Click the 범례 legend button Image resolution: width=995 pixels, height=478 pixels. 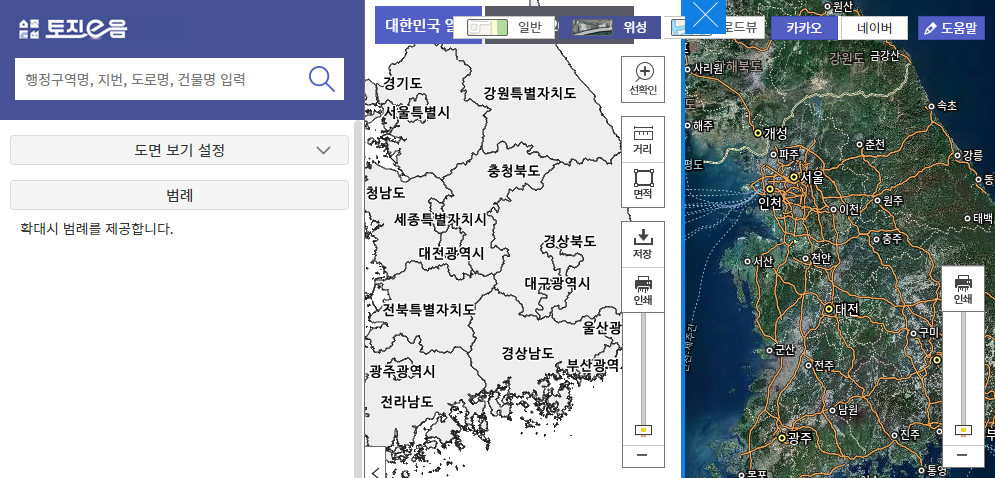click(180, 196)
